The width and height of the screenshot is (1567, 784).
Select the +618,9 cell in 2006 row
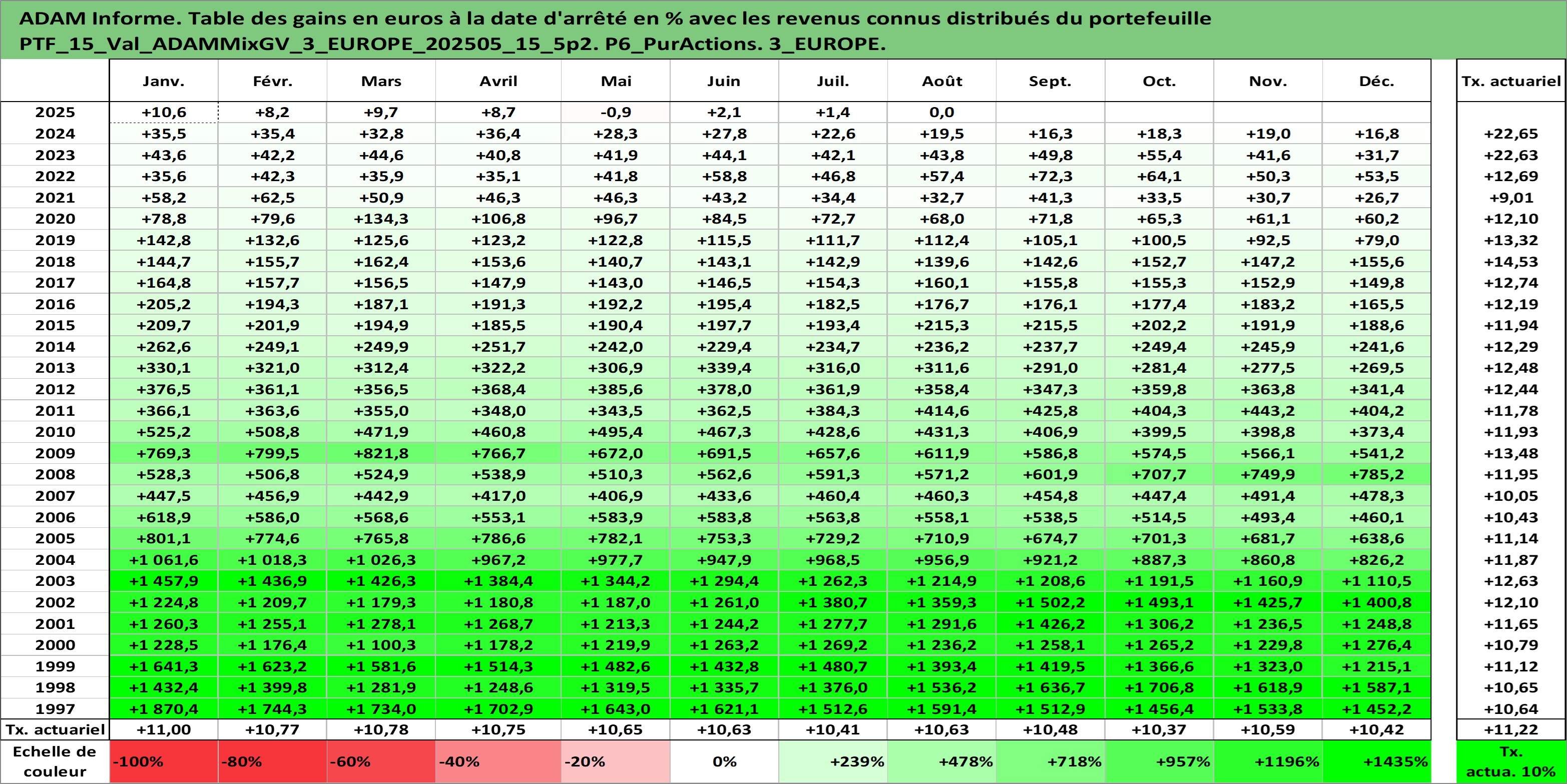click(164, 517)
